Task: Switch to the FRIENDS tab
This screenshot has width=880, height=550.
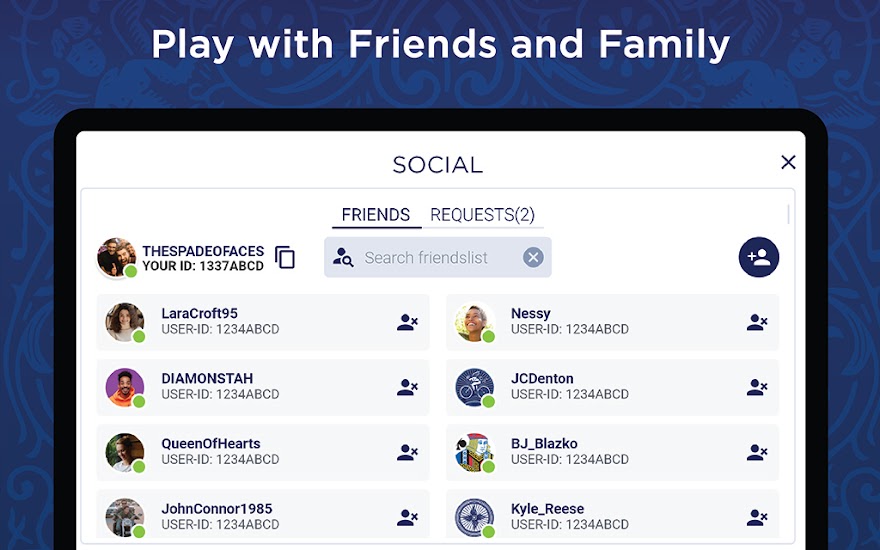Action: point(376,215)
